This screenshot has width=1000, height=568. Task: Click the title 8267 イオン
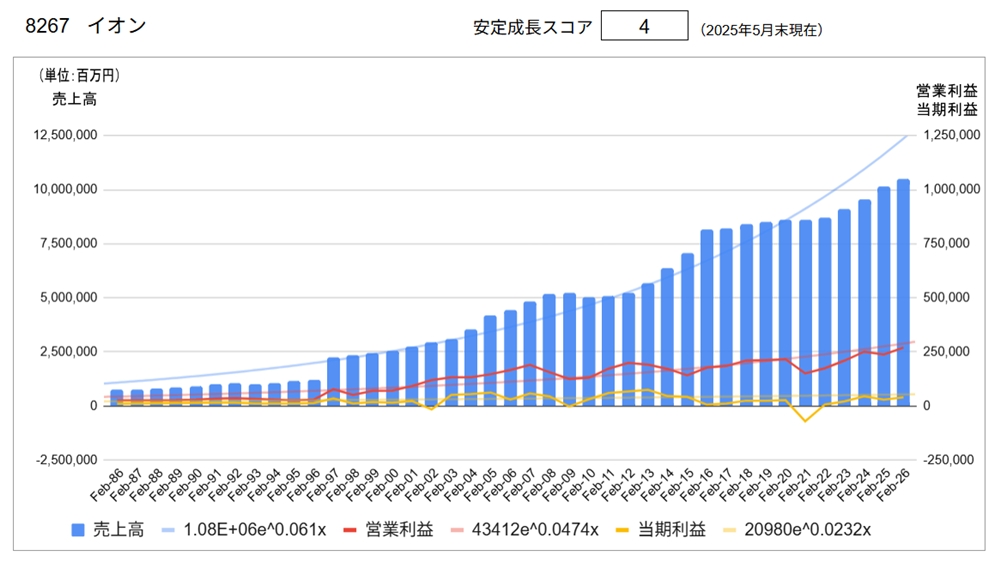click(85, 25)
